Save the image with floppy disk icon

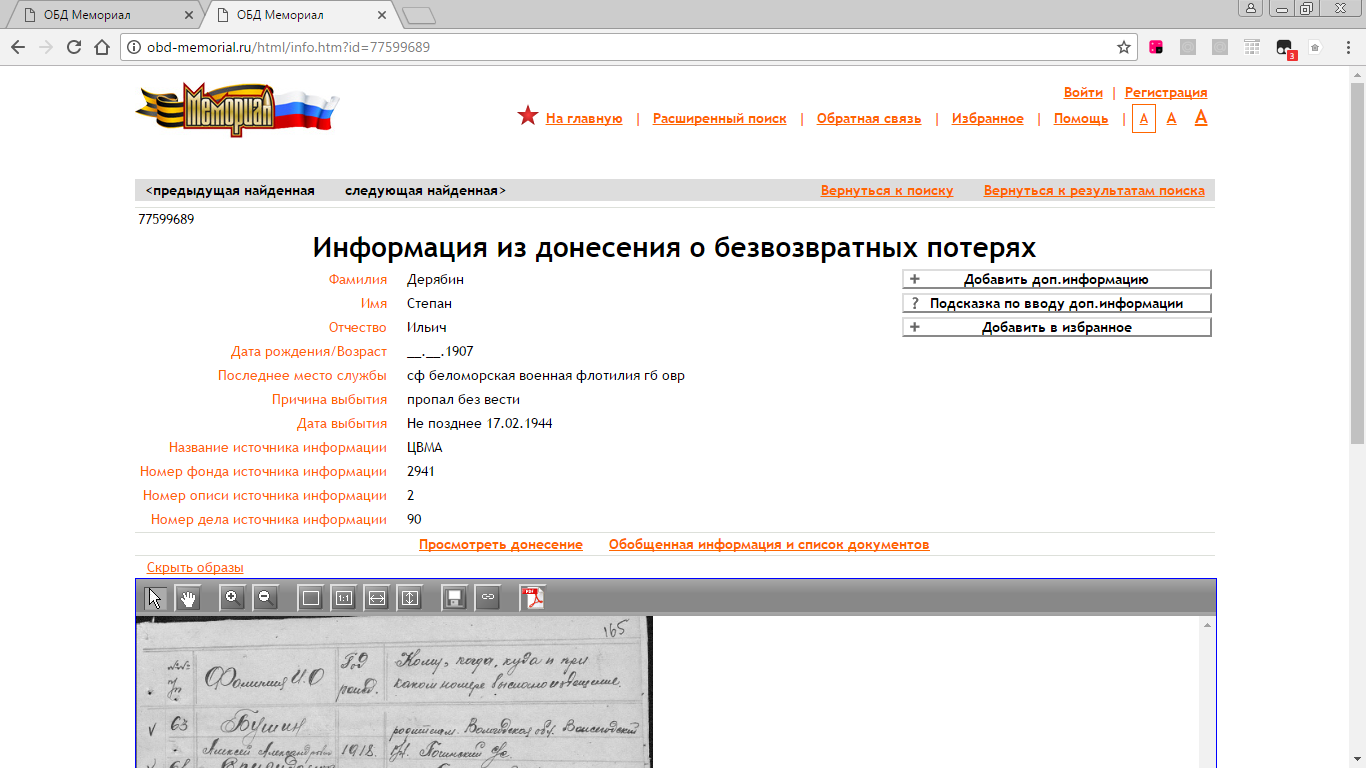[x=454, y=598]
